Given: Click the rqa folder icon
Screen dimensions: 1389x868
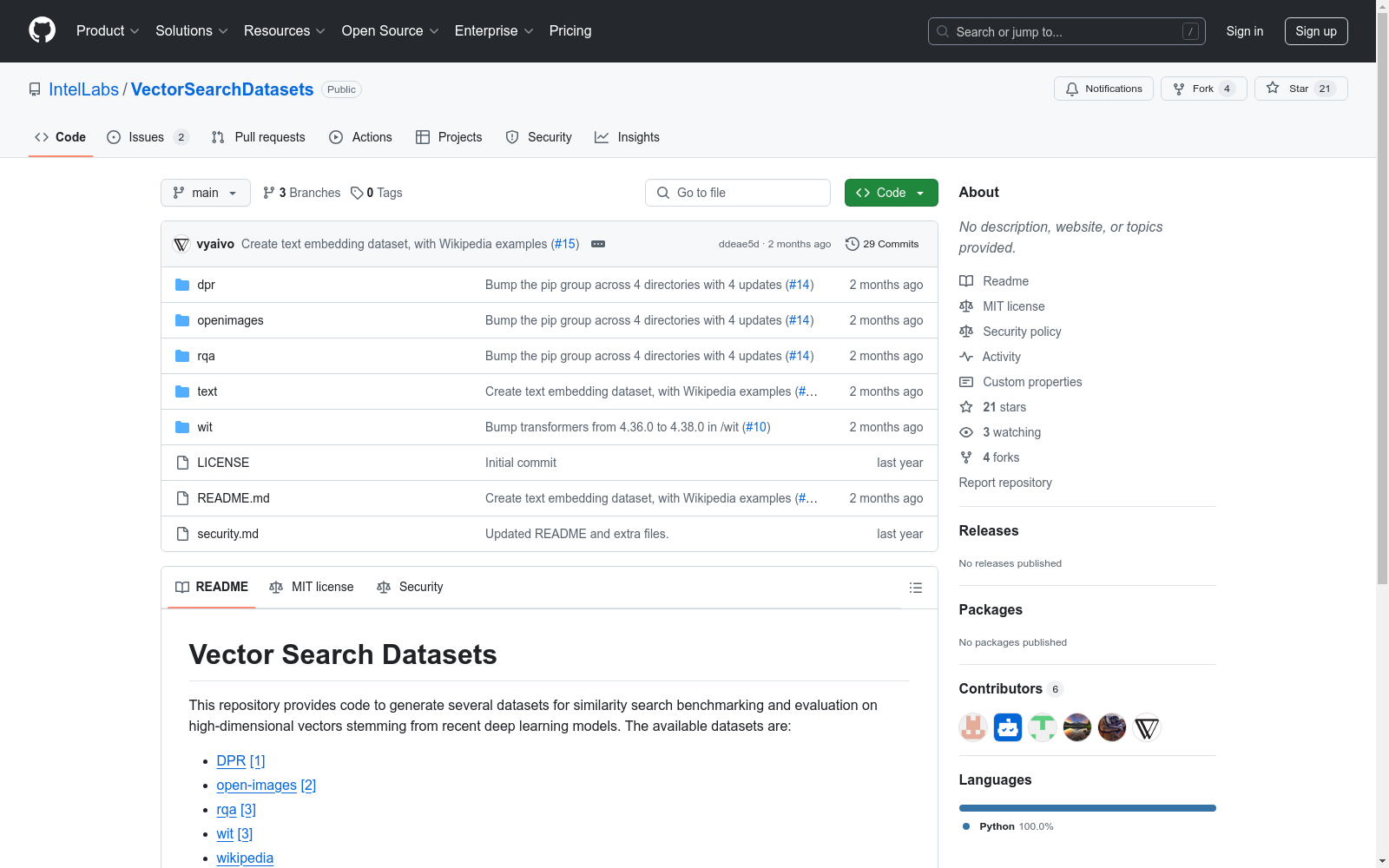Looking at the screenshot, I should (x=182, y=356).
